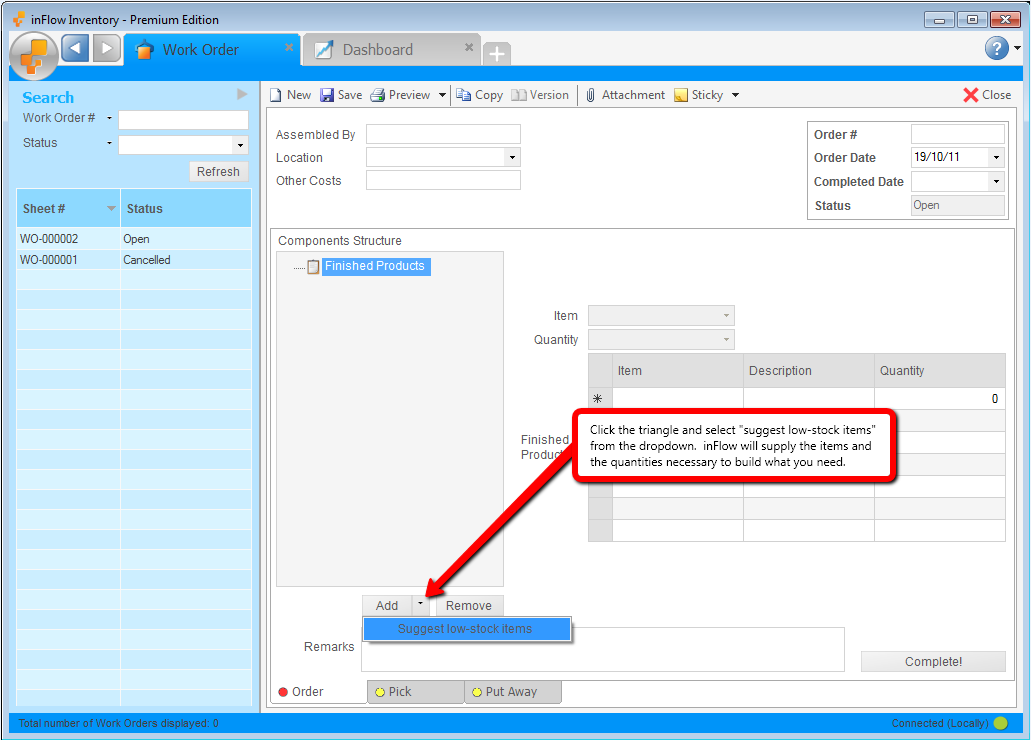This screenshot has height=740, width=1031.
Task: Click the Status field showing Open
Action: [x=958, y=205]
